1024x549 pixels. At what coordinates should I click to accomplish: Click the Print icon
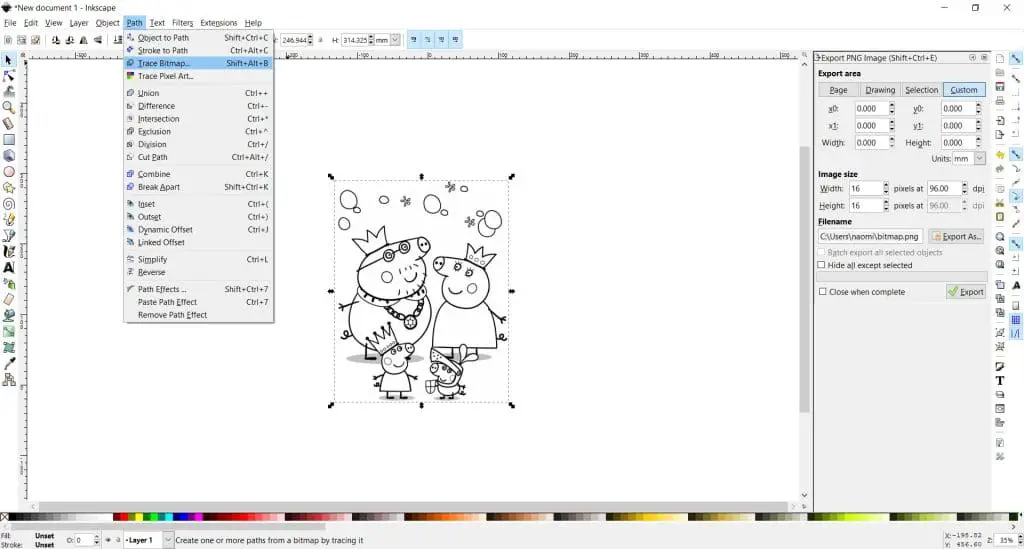pyautogui.click(x=1000, y=101)
